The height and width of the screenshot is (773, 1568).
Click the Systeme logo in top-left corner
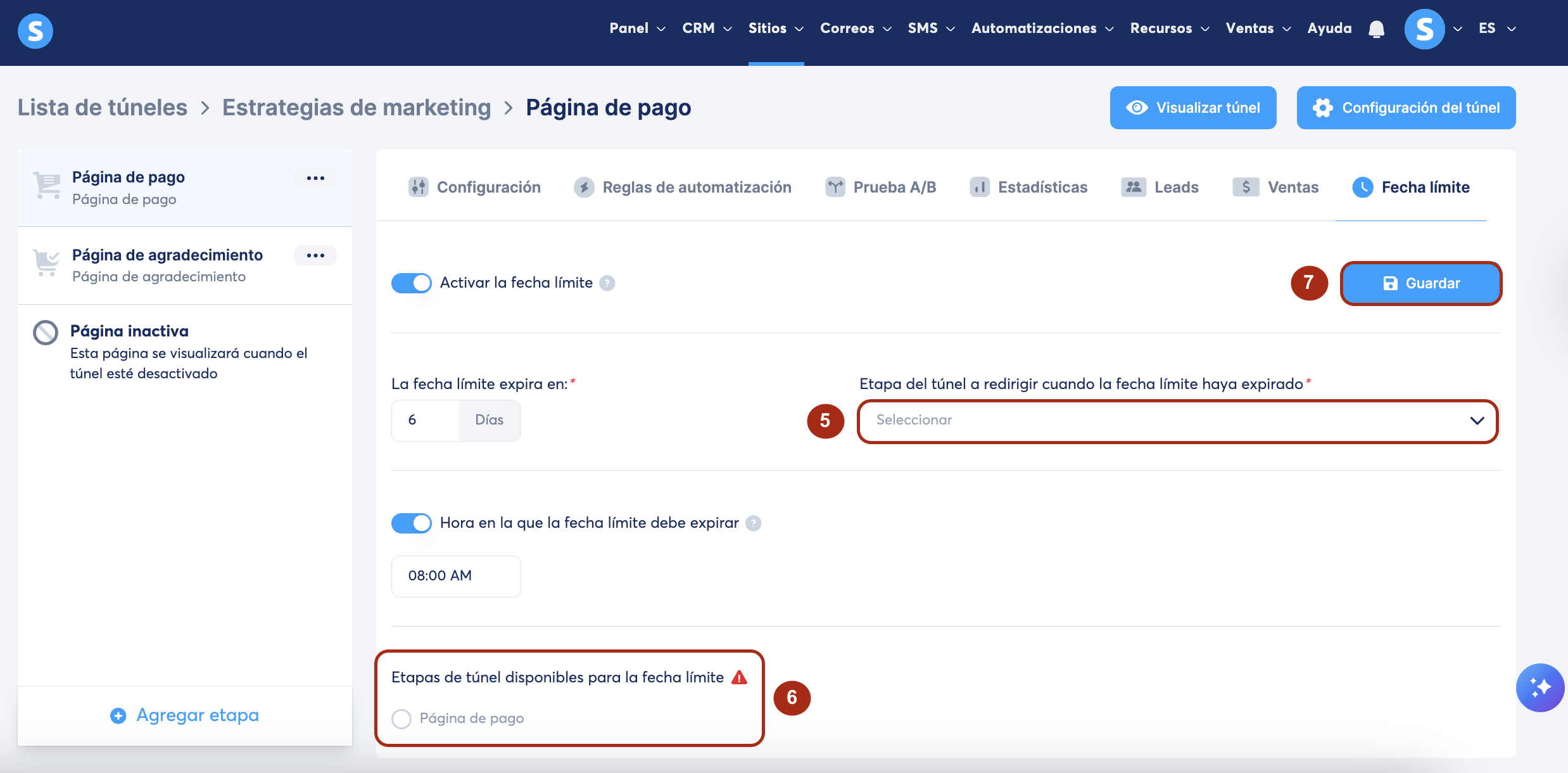35,30
